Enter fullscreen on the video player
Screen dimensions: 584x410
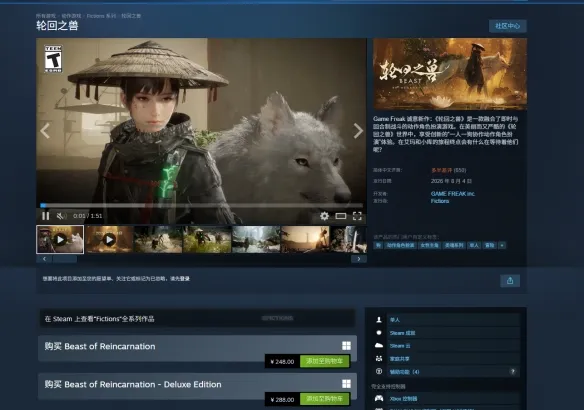(x=357, y=216)
